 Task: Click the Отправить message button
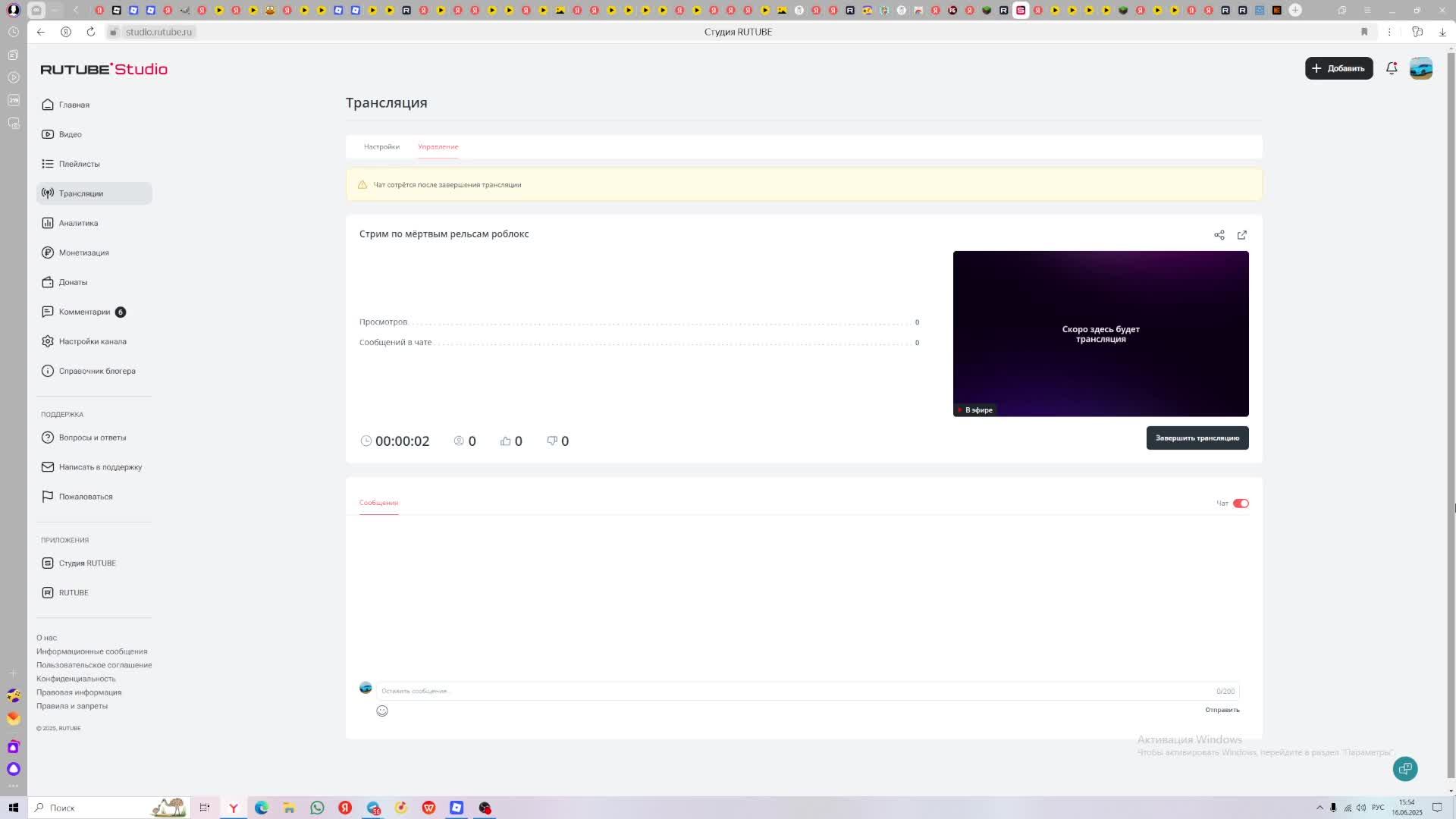[x=1222, y=710]
